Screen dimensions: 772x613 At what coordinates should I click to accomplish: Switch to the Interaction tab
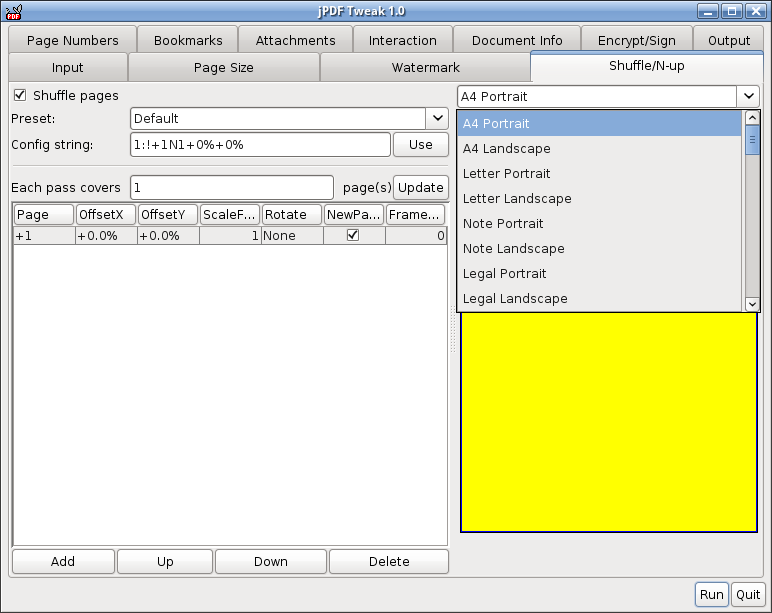coord(403,40)
